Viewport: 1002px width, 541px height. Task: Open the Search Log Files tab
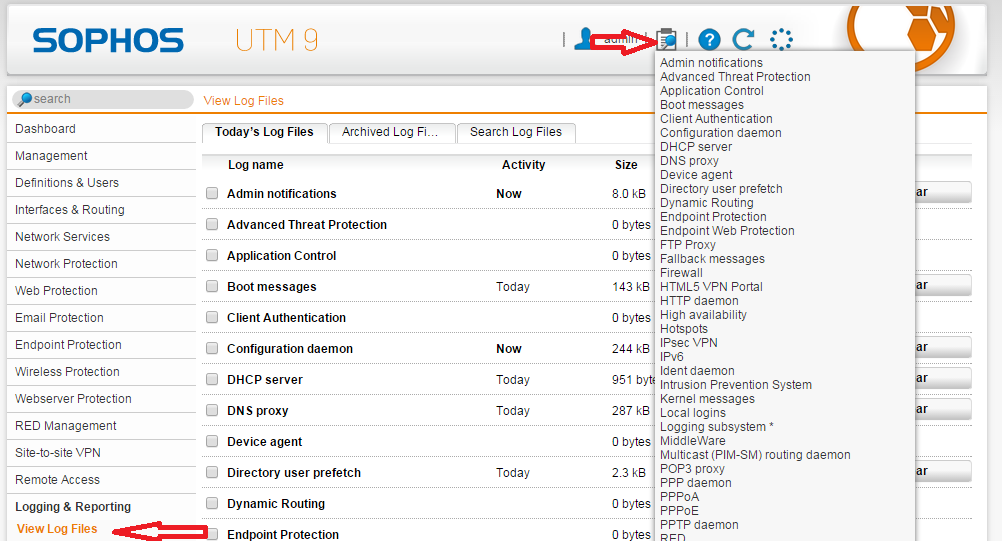click(x=516, y=132)
